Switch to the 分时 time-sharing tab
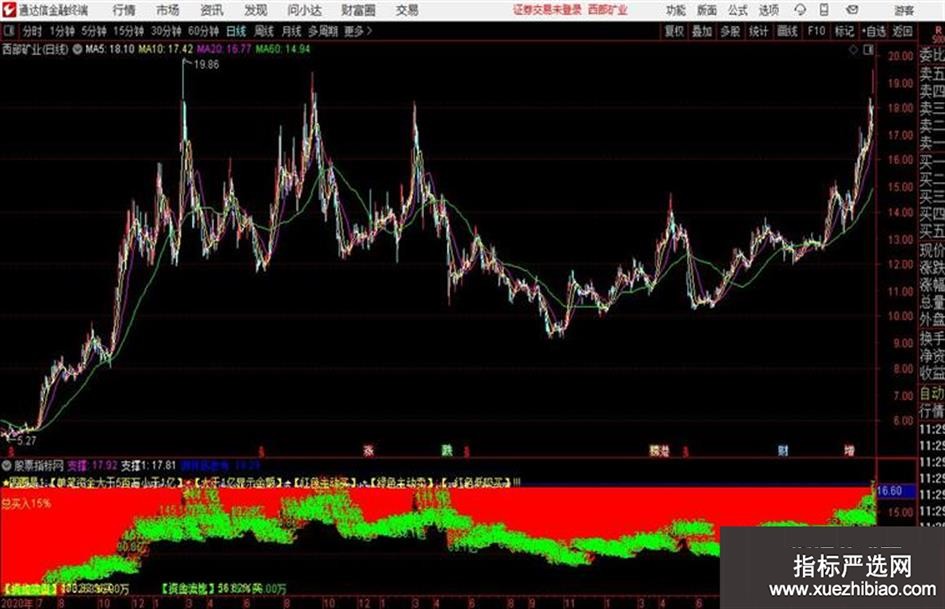The image size is (945, 609). (x=33, y=31)
